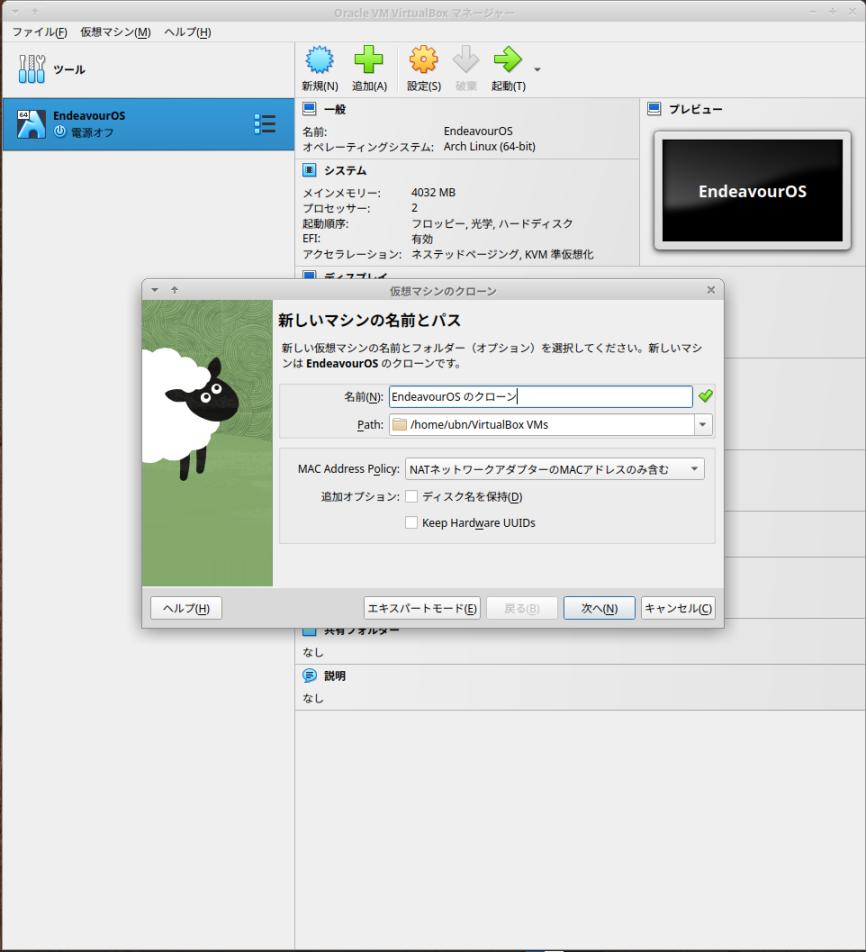Start the VM with 起動(T) arrow

[x=508, y=60]
